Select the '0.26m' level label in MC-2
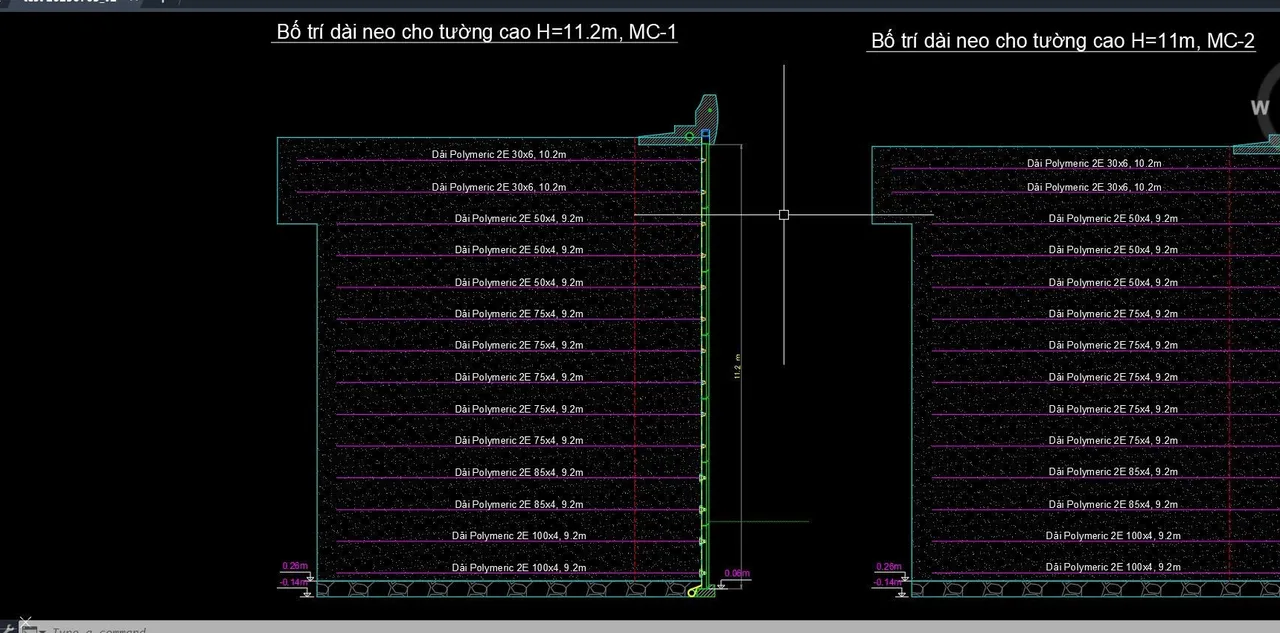1280x633 pixels. [888, 566]
